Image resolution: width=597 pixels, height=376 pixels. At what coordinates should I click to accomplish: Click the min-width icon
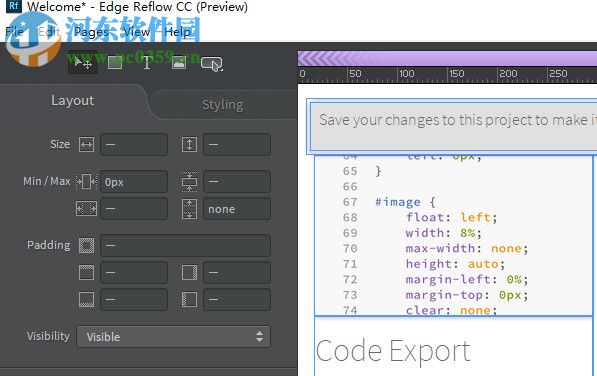click(x=86, y=182)
